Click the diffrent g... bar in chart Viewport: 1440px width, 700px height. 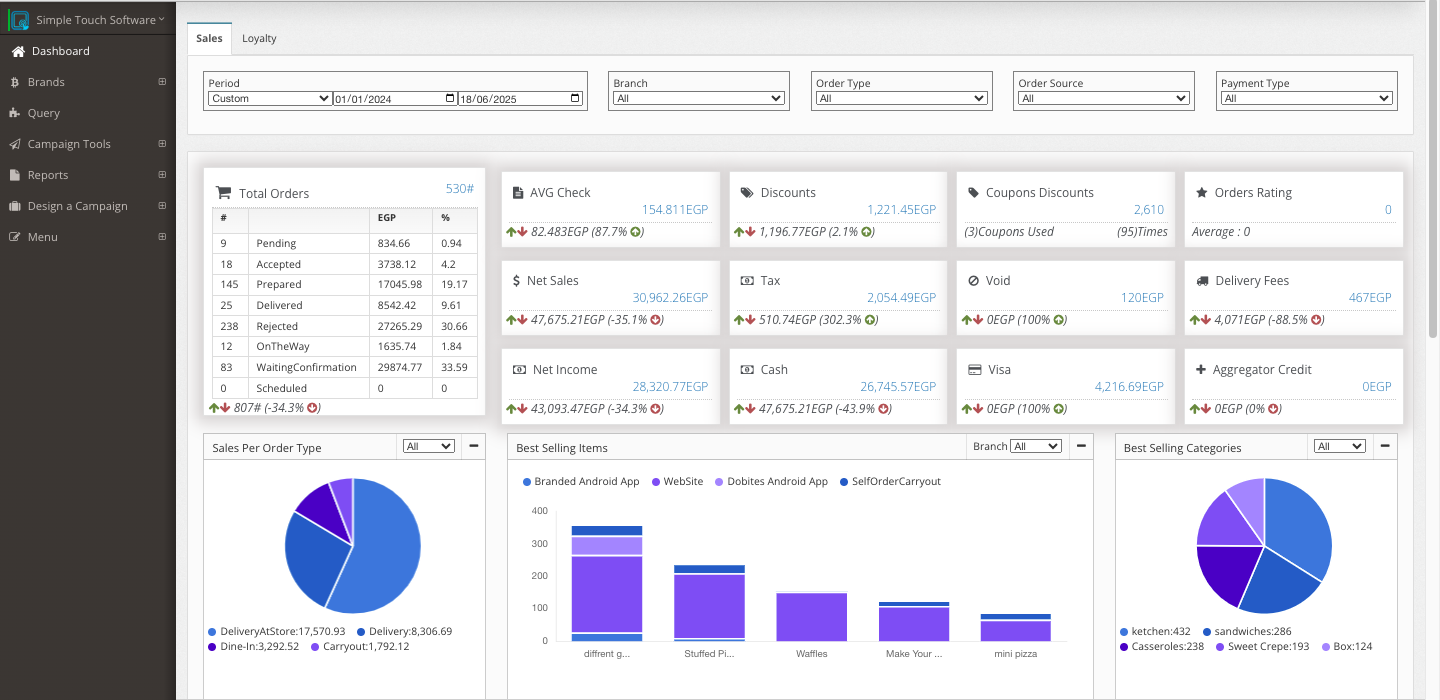607,583
